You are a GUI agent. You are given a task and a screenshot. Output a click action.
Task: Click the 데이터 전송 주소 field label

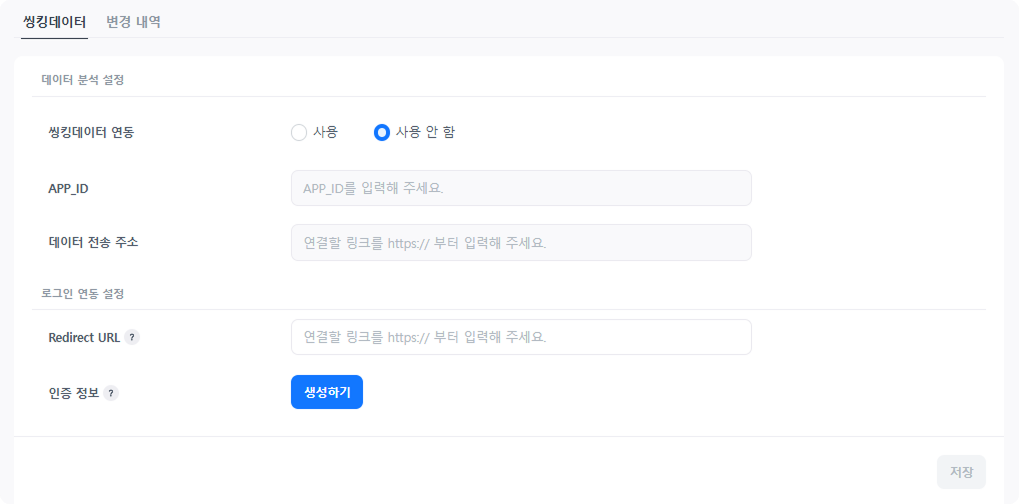click(x=93, y=242)
